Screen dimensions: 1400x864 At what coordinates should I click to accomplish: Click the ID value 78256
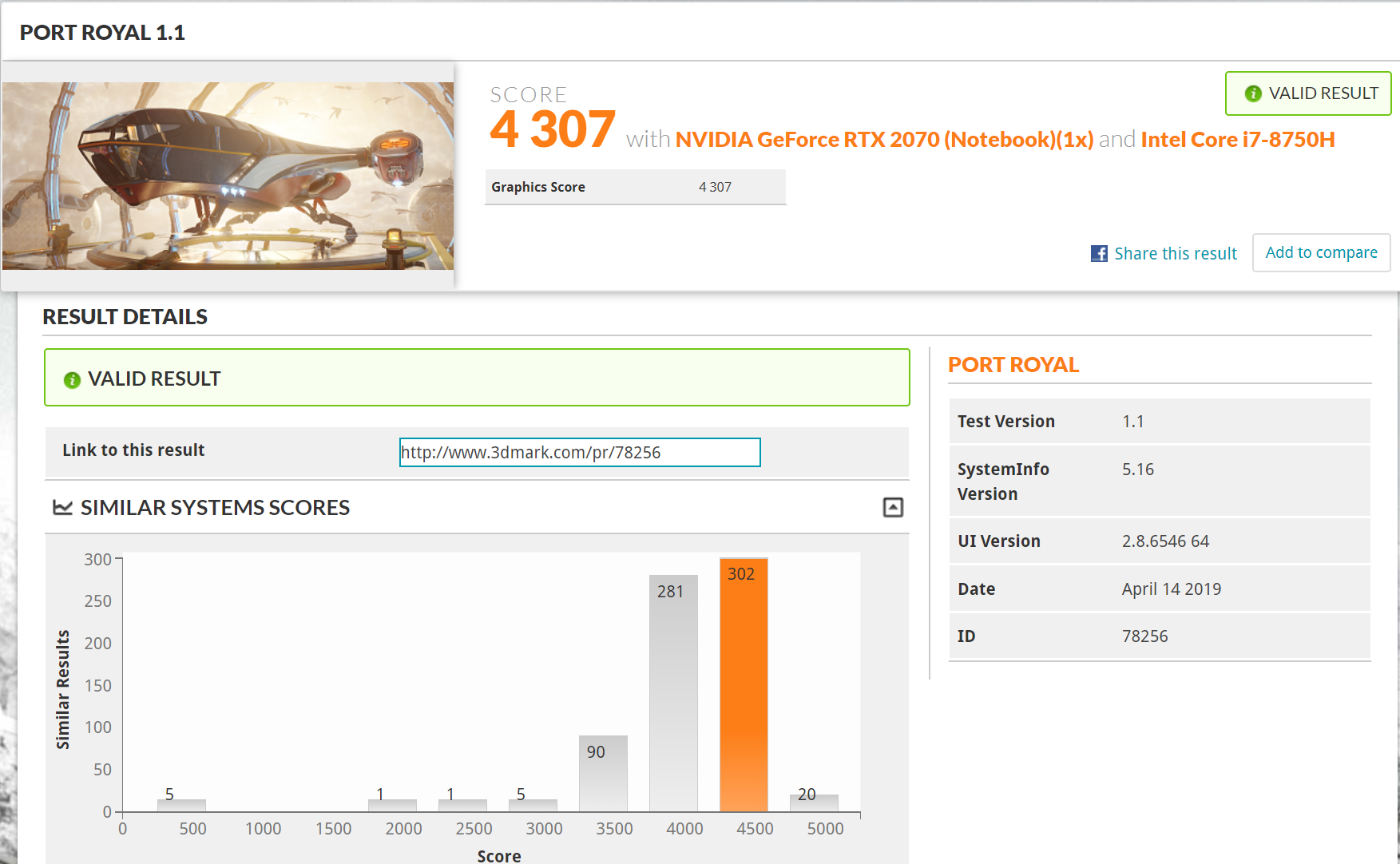tap(1144, 636)
